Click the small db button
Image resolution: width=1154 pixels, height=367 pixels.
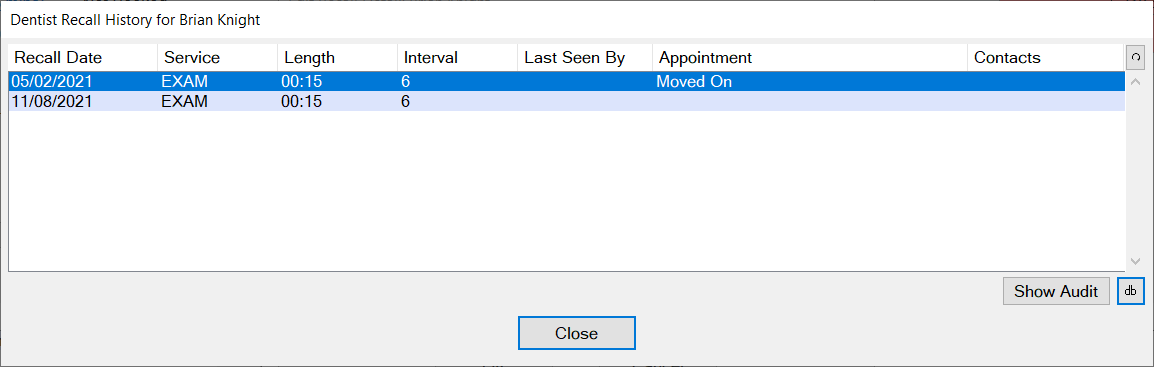(x=1131, y=291)
